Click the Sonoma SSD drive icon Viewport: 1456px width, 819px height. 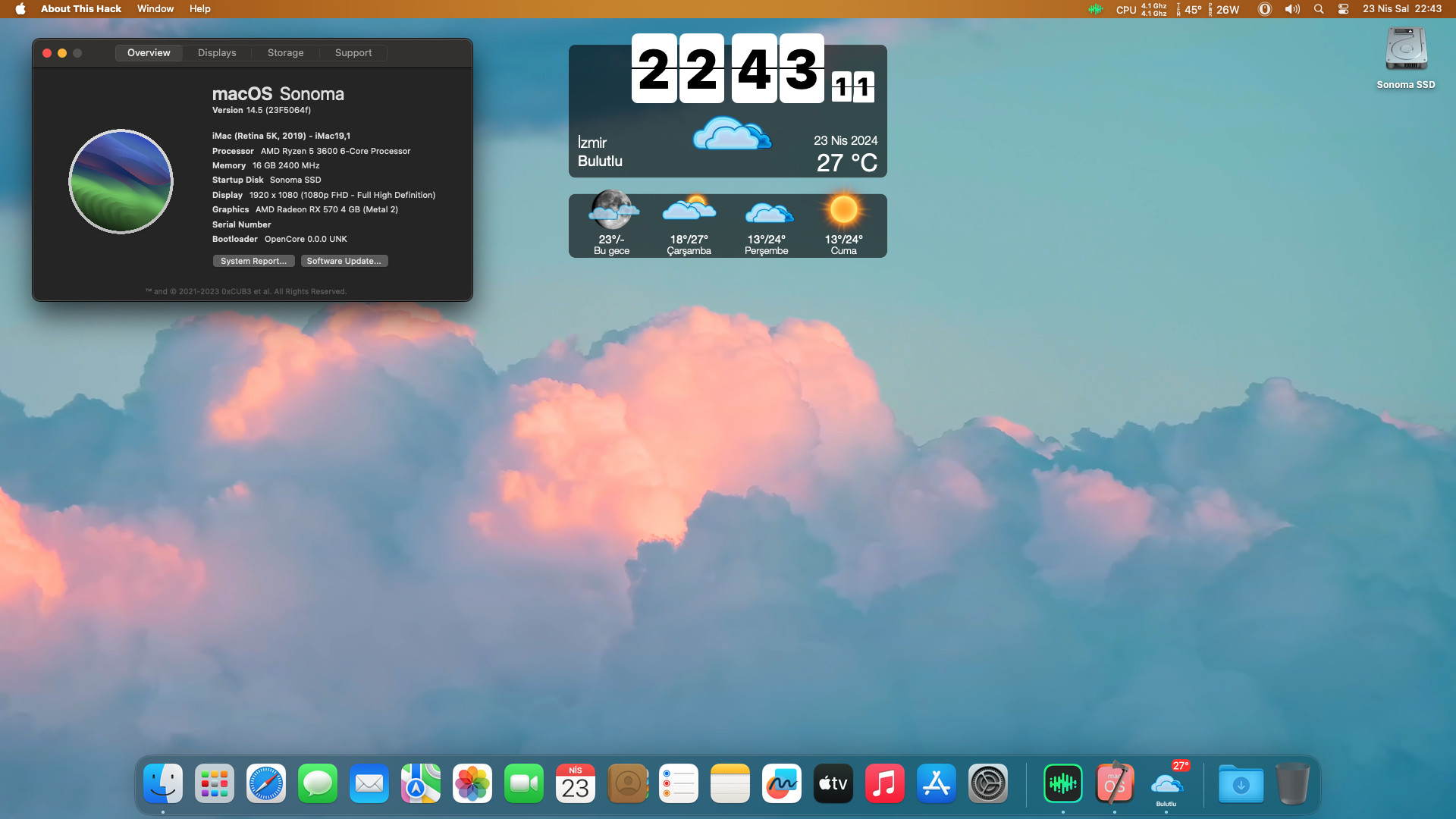pyautogui.click(x=1406, y=50)
